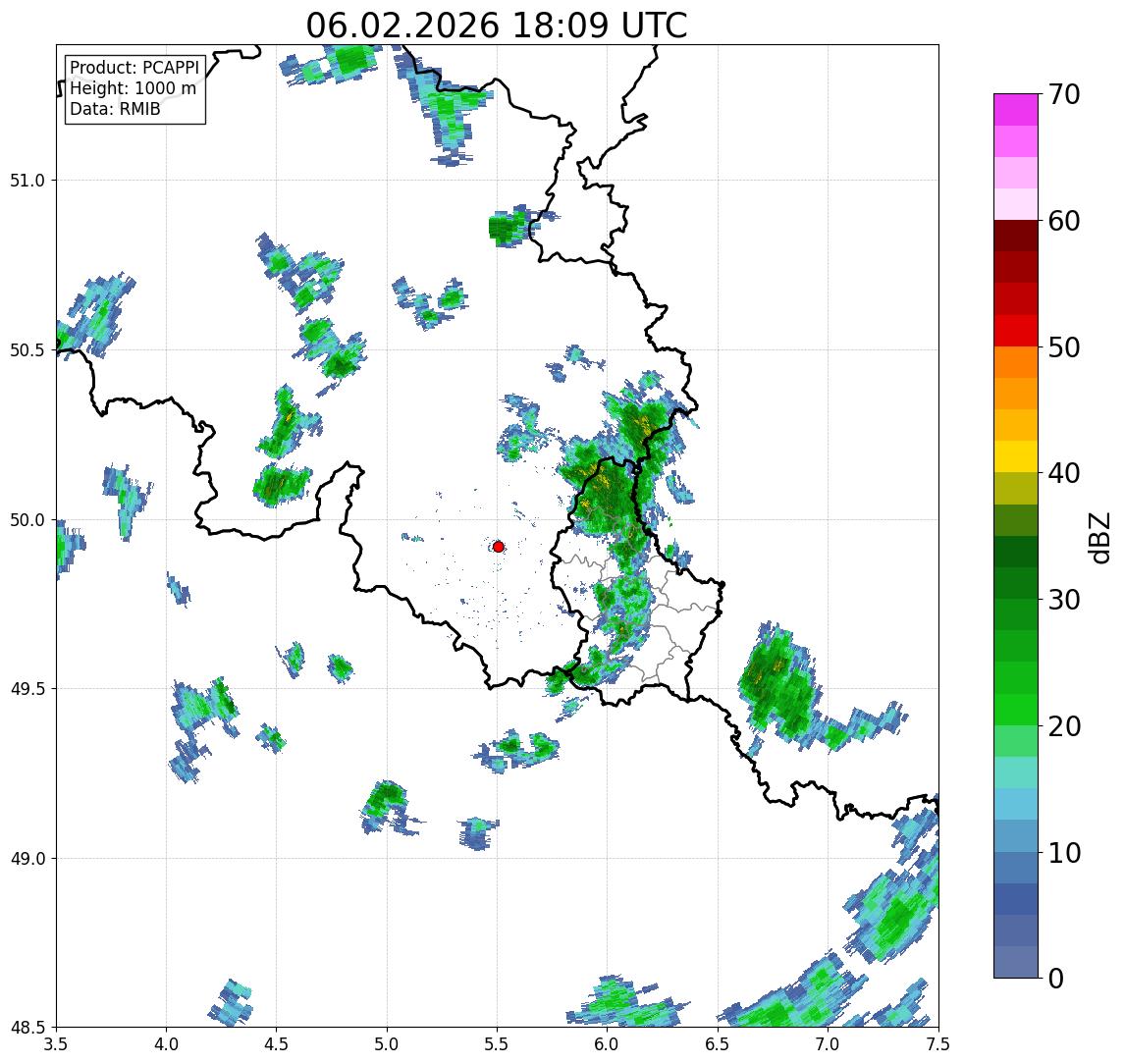Viewport: 1124px width, 1064px height.
Task: Click the yellow colorbar segment near 40
Action: coord(1016,457)
